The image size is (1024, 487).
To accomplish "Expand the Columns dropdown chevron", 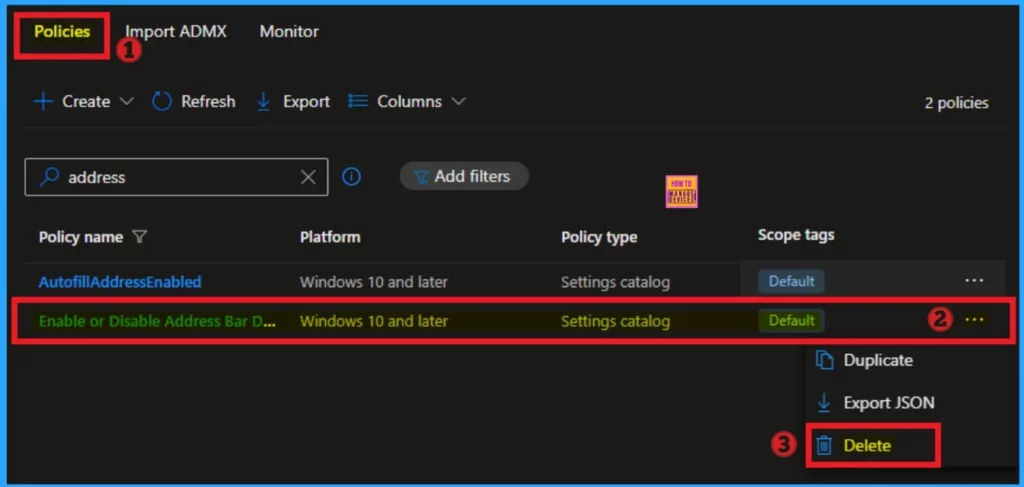I will [x=458, y=102].
